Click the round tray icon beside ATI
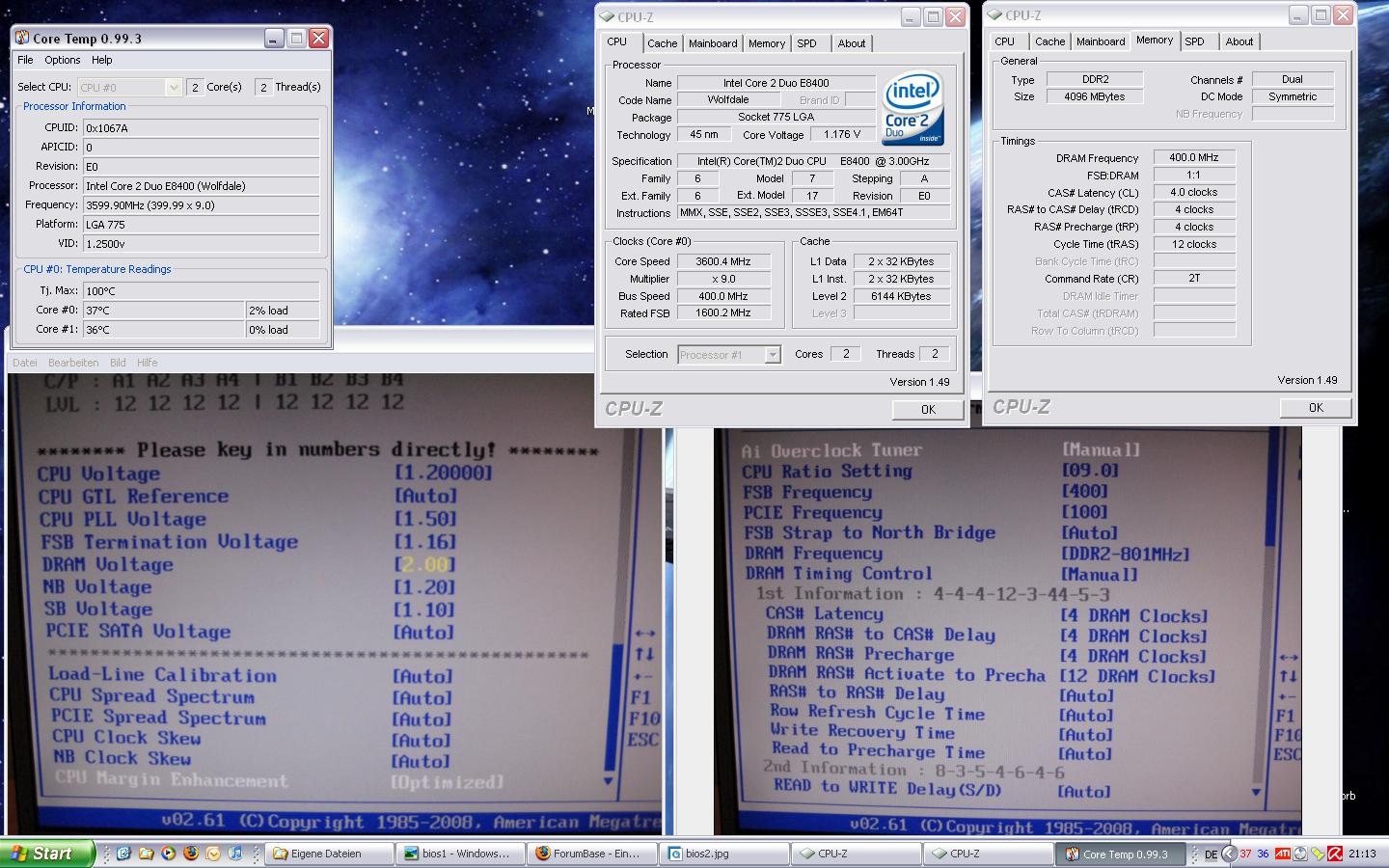The image size is (1389, 868). pyautogui.click(x=1300, y=854)
